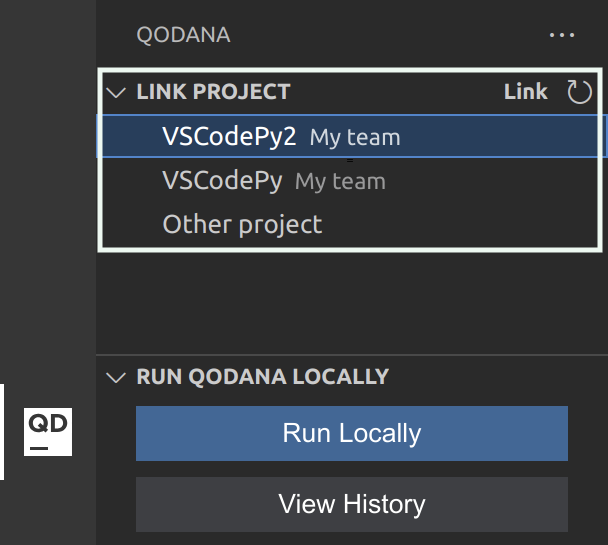The height and width of the screenshot is (545, 608).
Task: Click the My team label beside VSCodePy
Action: click(340, 182)
